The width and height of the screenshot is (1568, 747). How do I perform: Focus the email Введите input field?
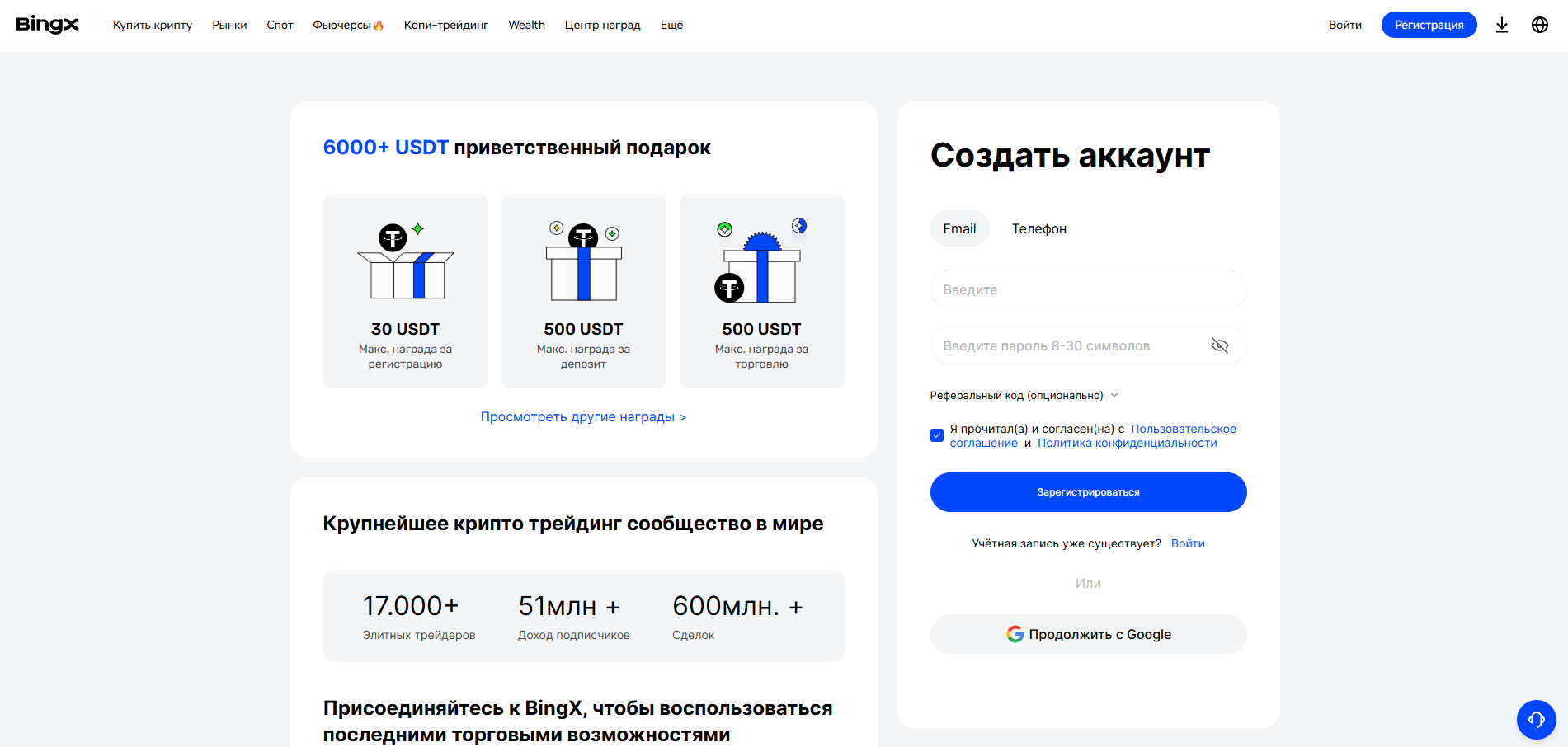pos(1089,289)
